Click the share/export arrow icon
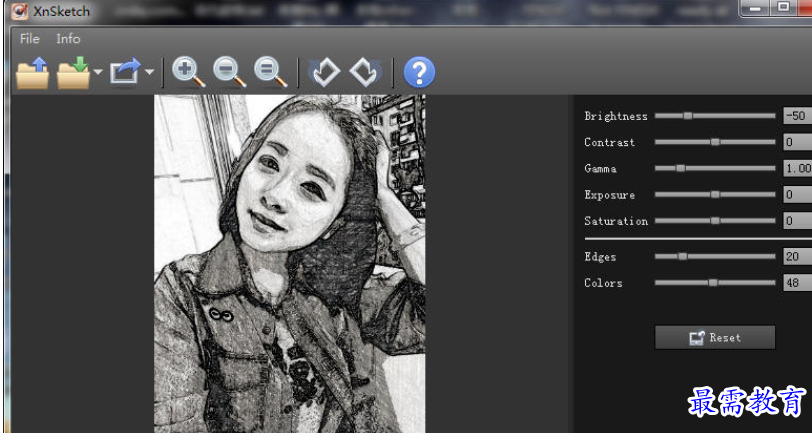 (125, 72)
